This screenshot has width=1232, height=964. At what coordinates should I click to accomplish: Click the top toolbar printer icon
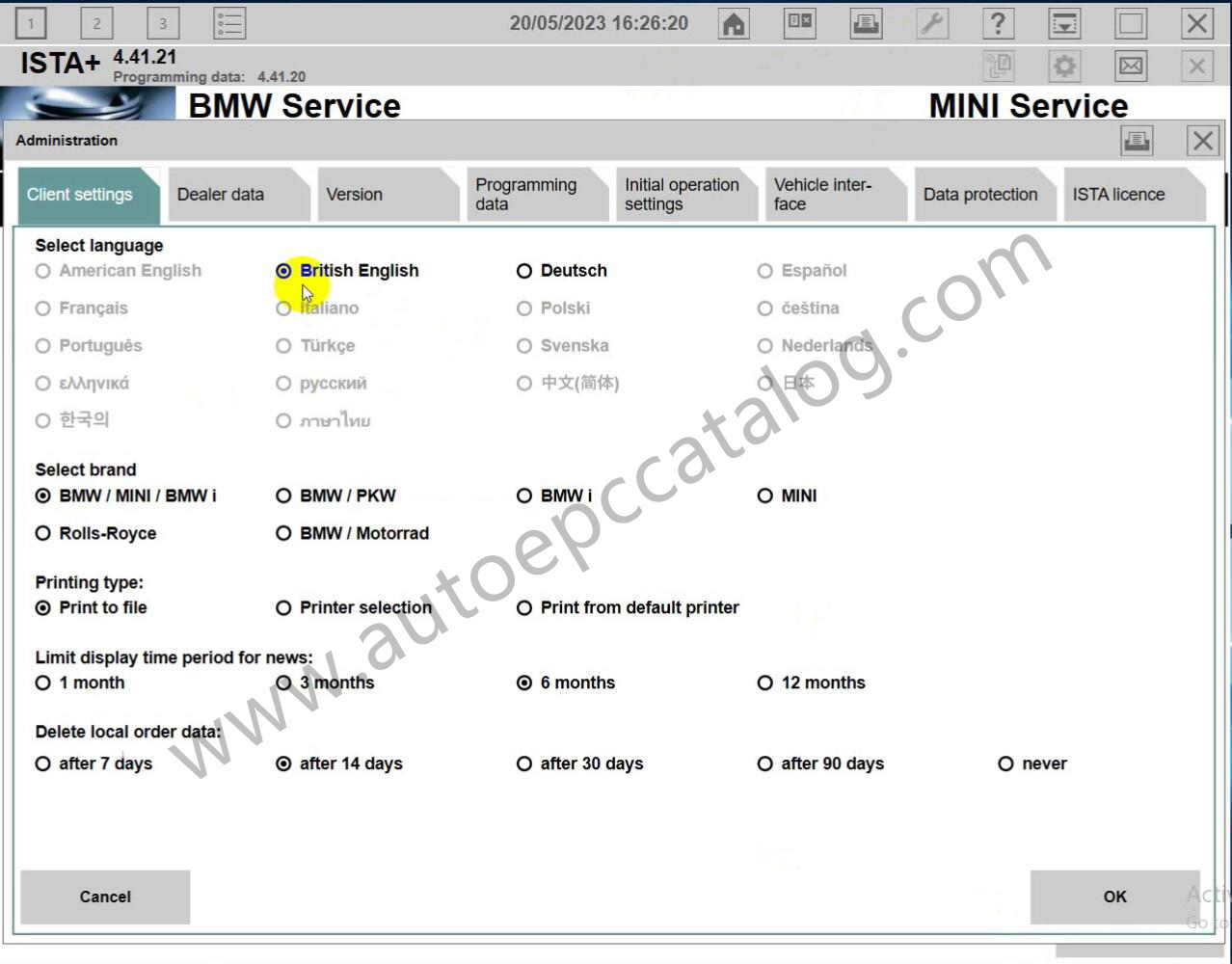point(866,23)
